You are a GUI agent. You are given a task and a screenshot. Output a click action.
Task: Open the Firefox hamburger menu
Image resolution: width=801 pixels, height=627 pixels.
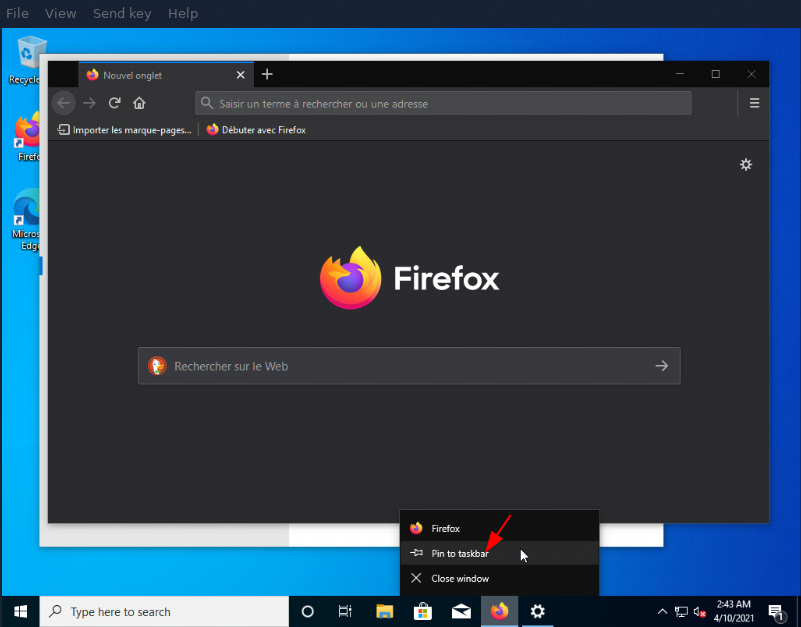coord(754,103)
